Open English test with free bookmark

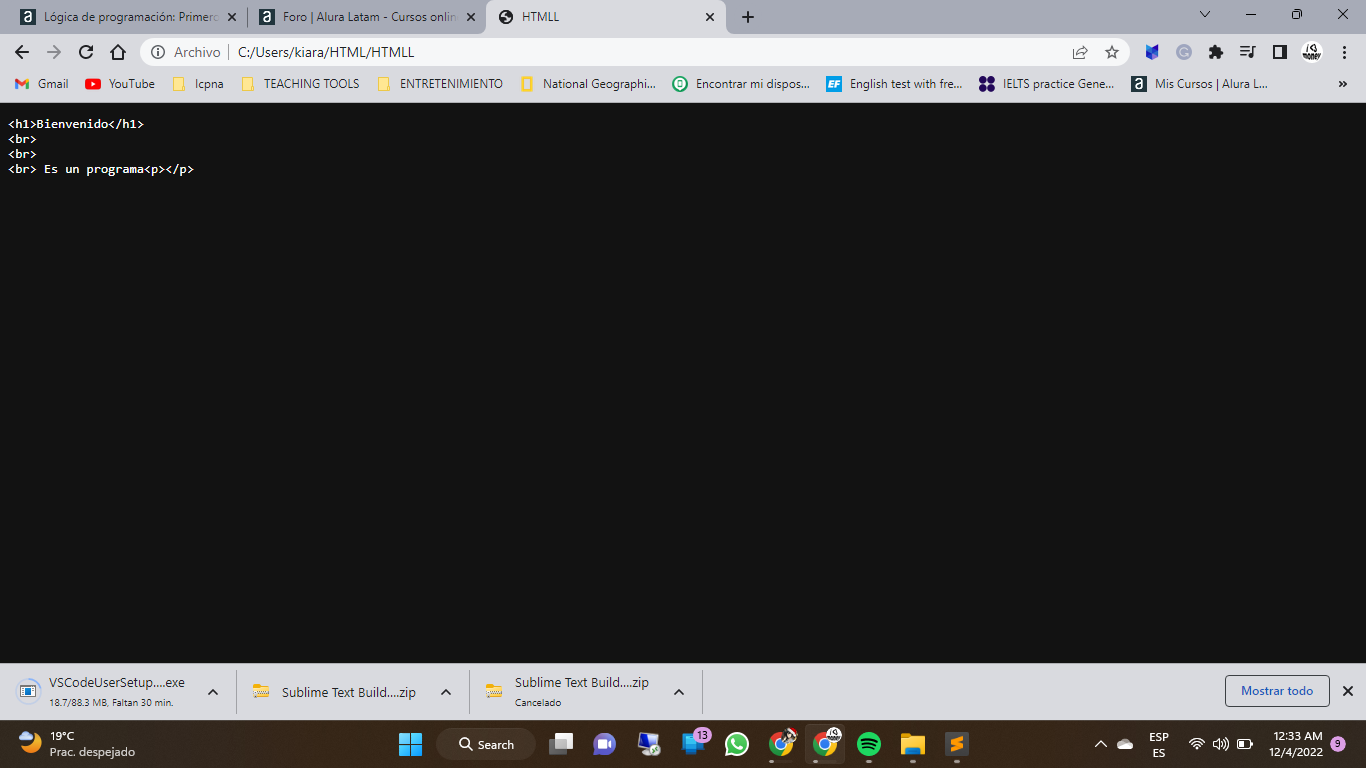click(895, 84)
